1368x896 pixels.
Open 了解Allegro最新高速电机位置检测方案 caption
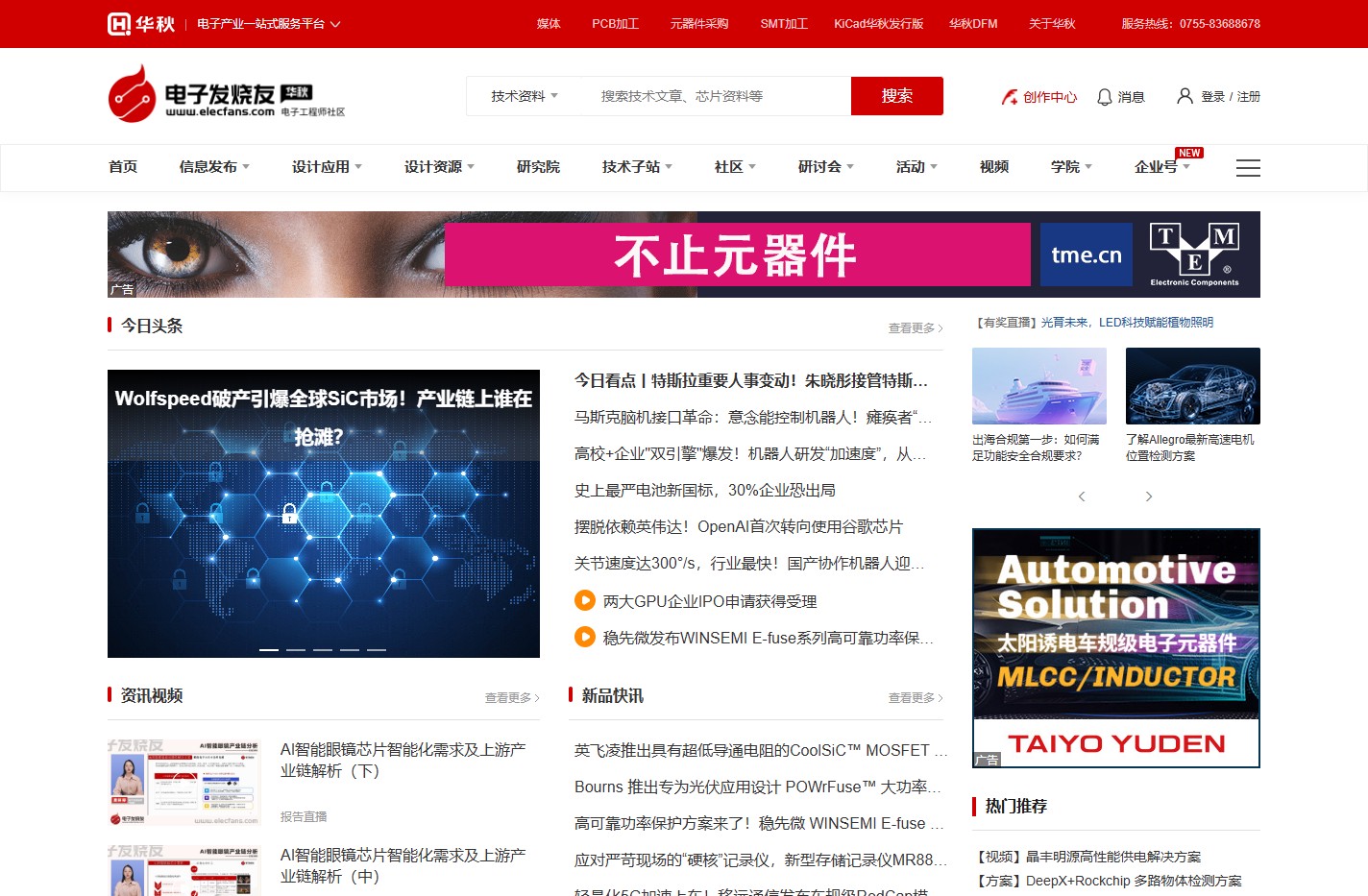click(x=1190, y=448)
